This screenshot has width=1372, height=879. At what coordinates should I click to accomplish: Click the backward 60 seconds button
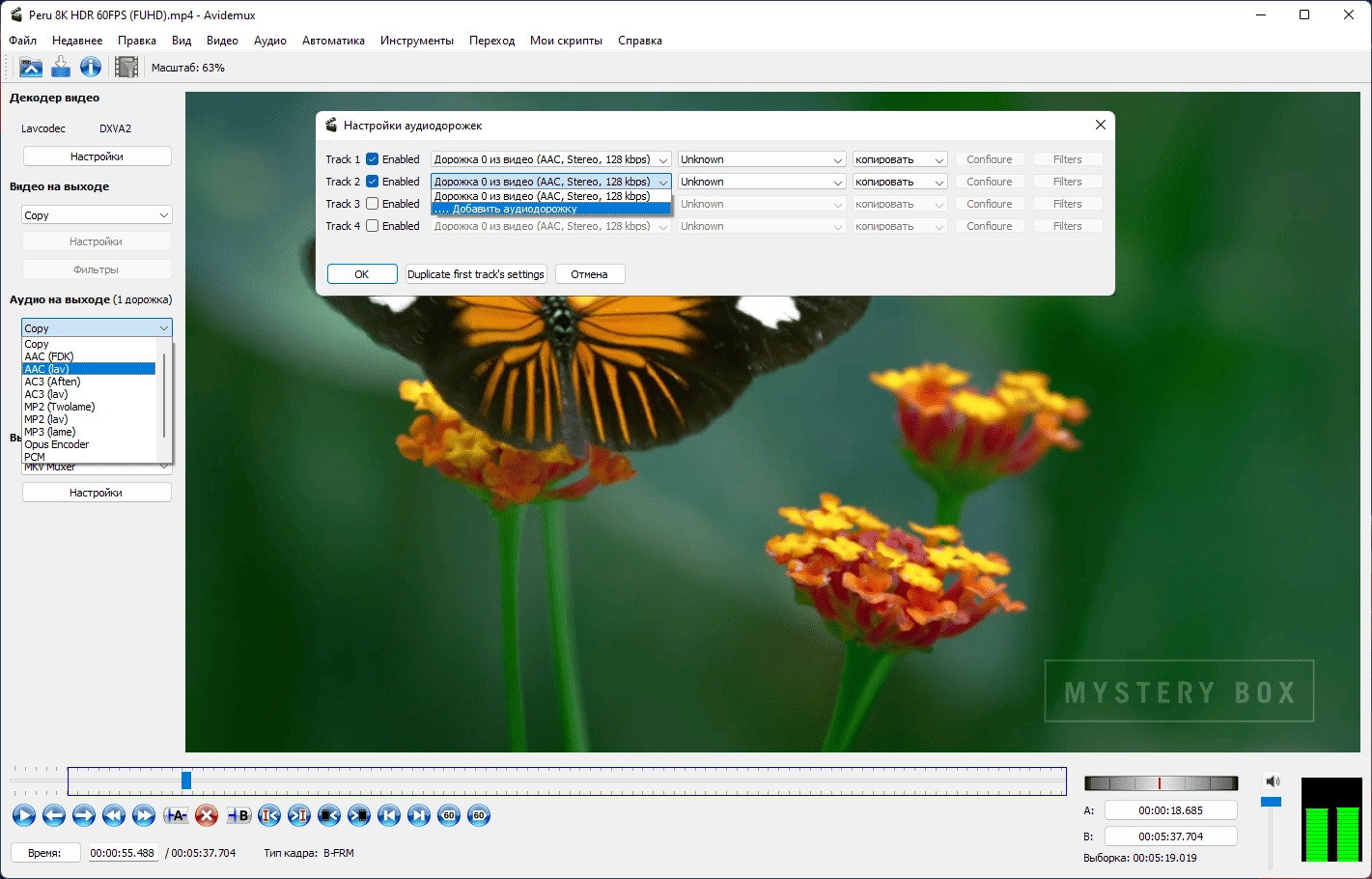tap(449, 816)
